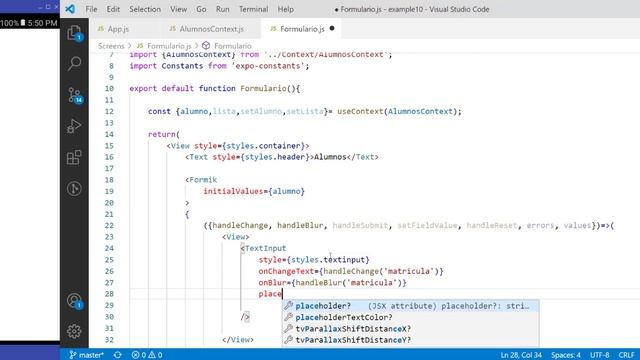
Task: Click Formulario.js in the breadcrumb
Action: pyautogui.click(x=169, y=46)
